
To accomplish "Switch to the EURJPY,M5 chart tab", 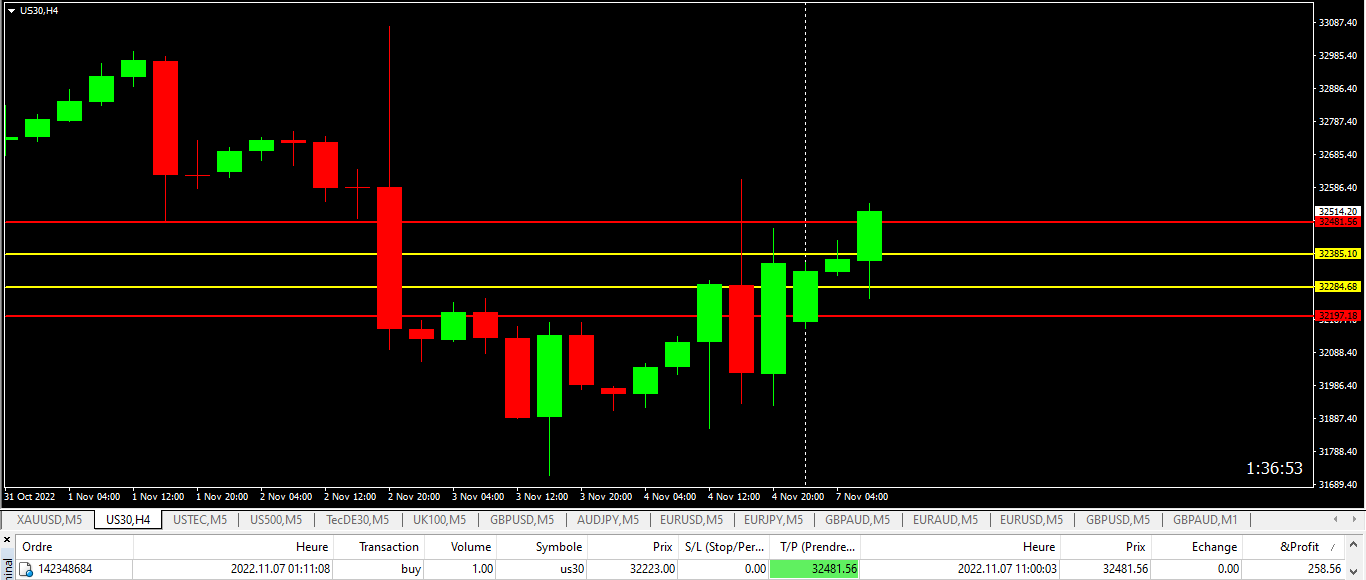I will coord(772,520).
